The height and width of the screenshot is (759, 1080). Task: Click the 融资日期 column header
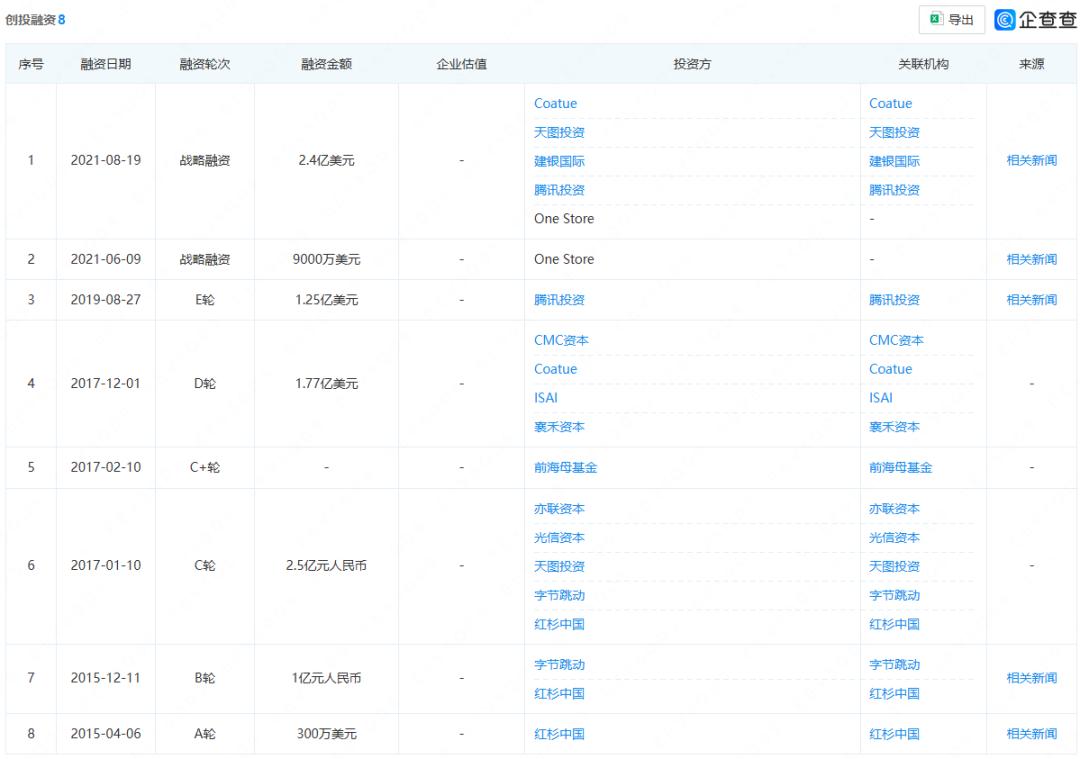[x=106, y=64]
